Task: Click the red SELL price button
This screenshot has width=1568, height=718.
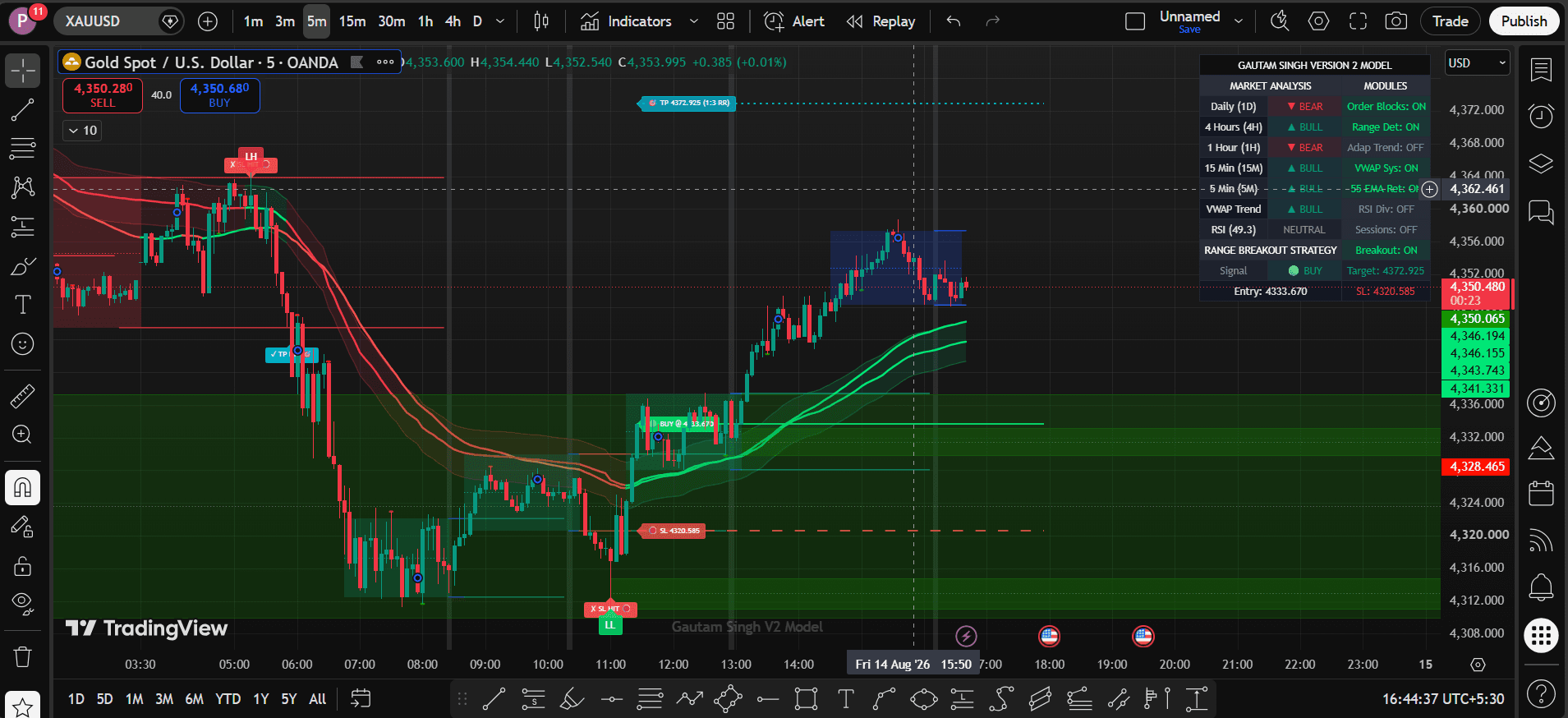Action: pyautogui.click(x=103, y=95)
